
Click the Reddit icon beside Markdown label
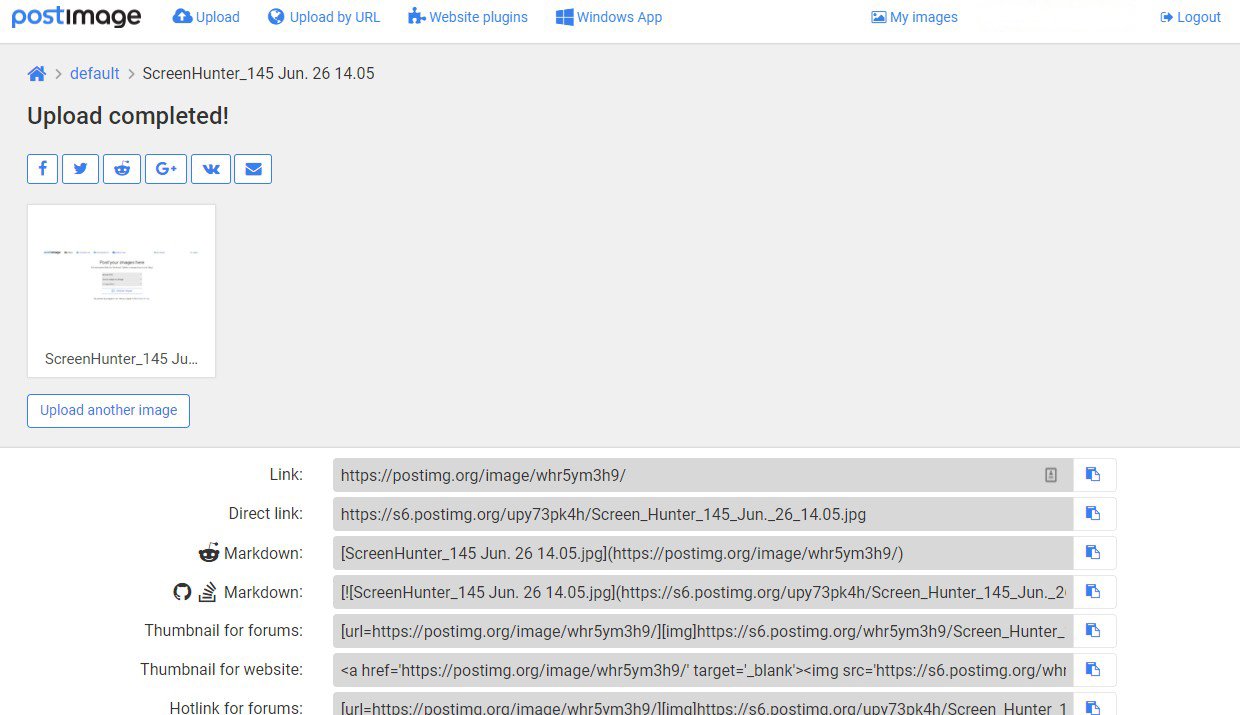point(209,553)
